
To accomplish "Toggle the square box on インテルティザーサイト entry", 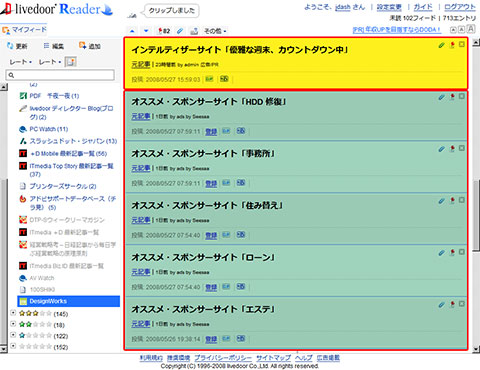I will (x=462, y=44).
